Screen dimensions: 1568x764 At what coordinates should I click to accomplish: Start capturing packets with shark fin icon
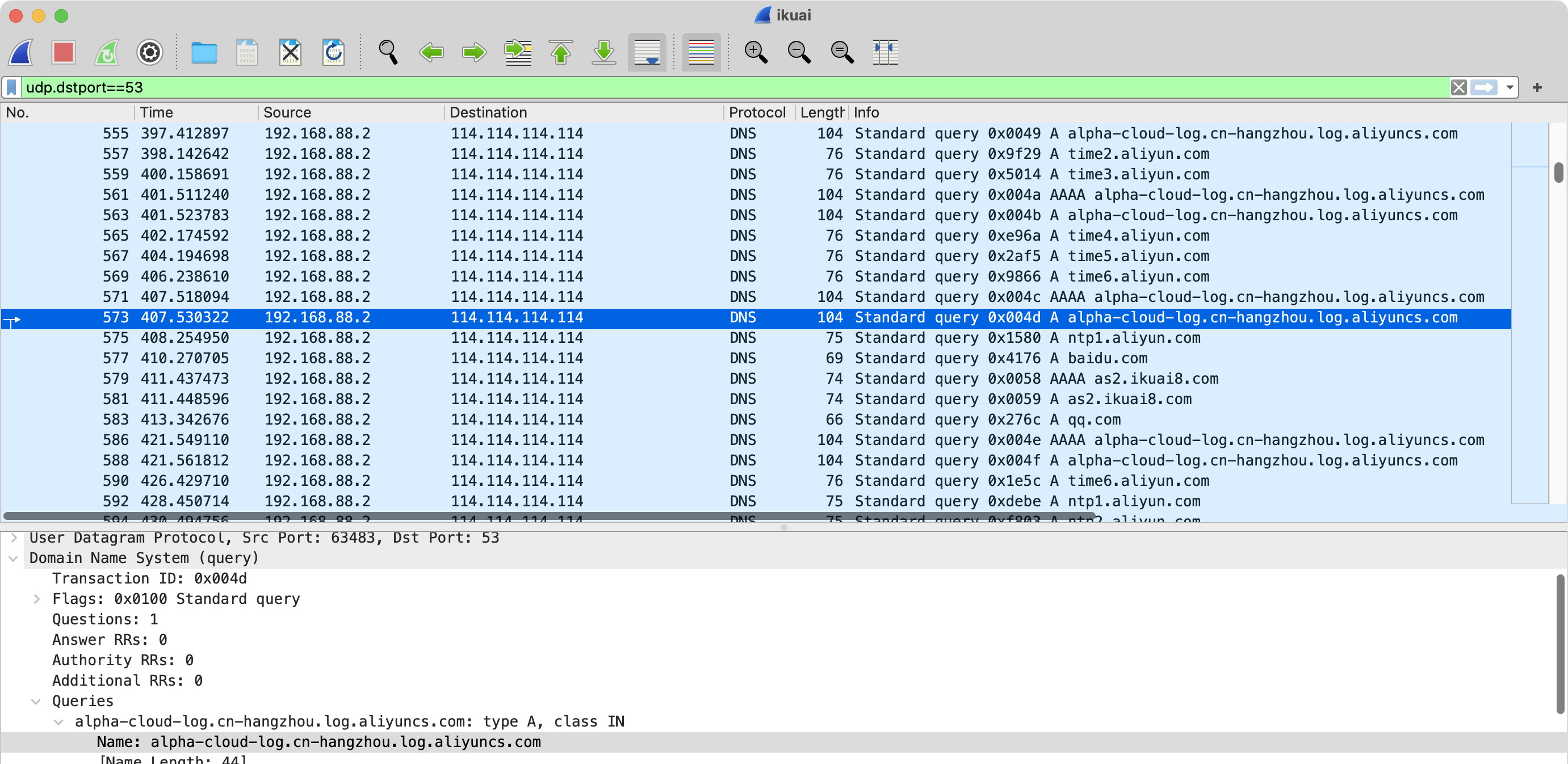[x=20, y=52]
